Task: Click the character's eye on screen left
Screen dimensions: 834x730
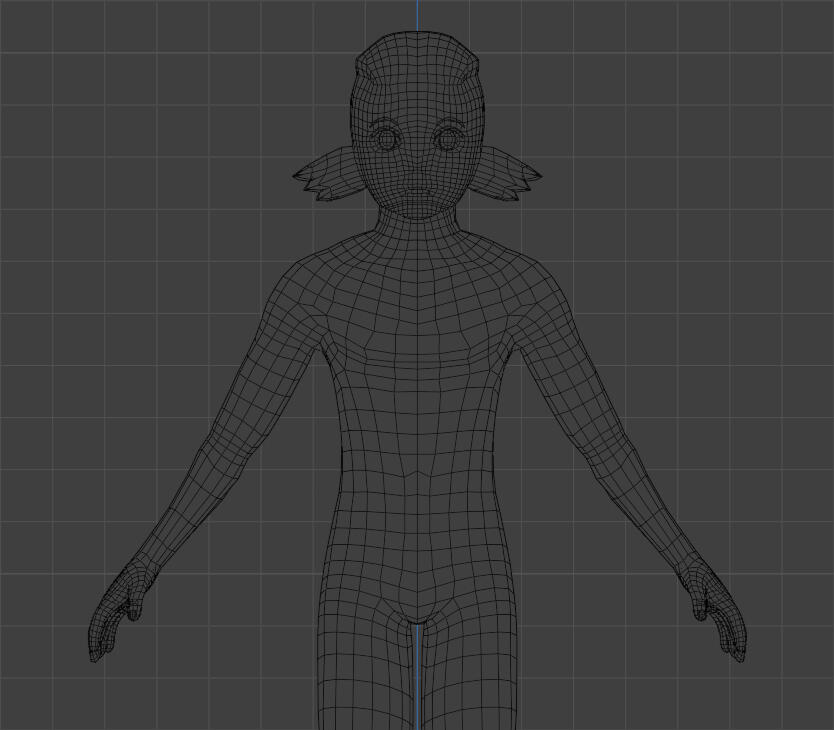Action: tap(386, 138)
